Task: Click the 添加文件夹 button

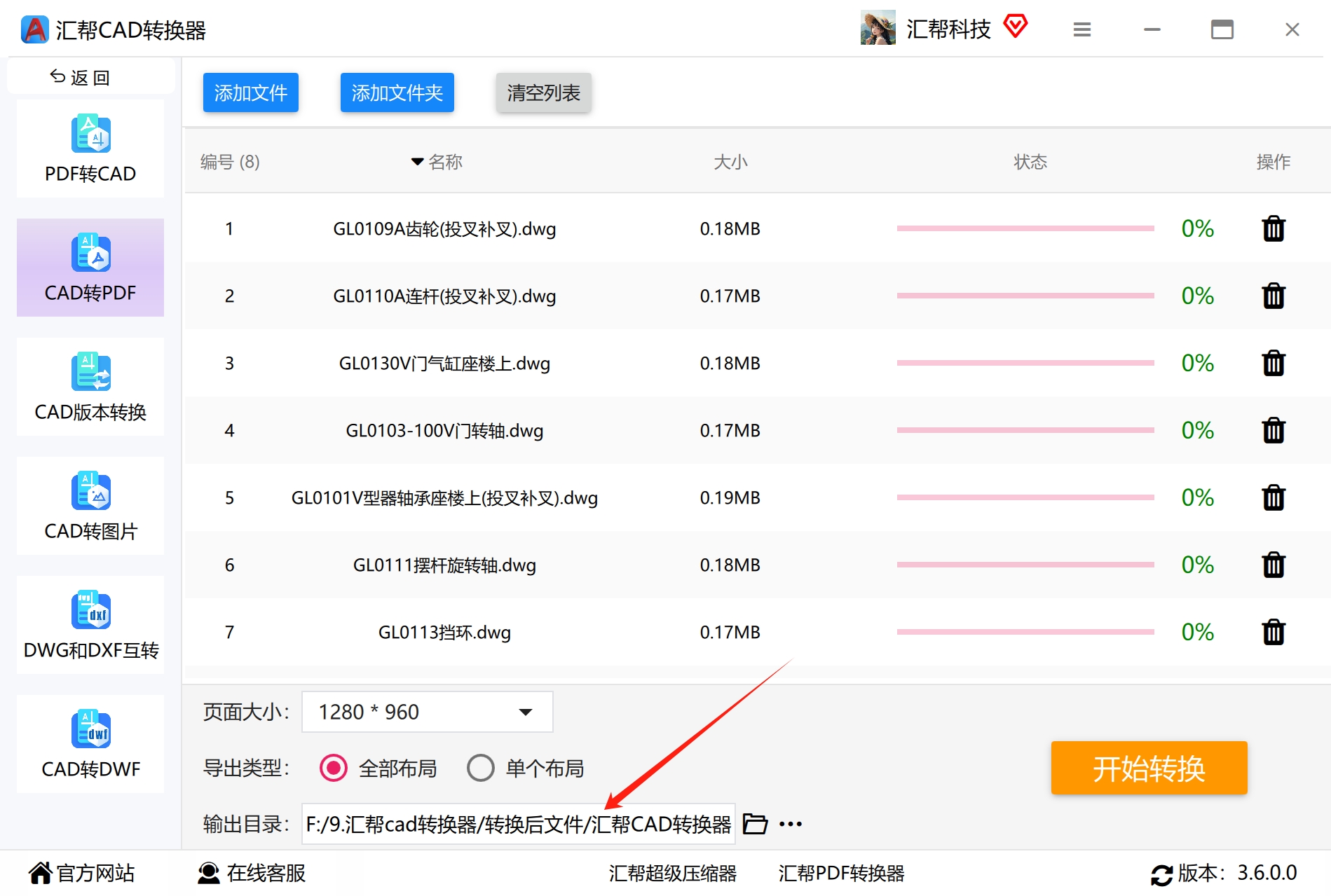Action: coord(397,92)
